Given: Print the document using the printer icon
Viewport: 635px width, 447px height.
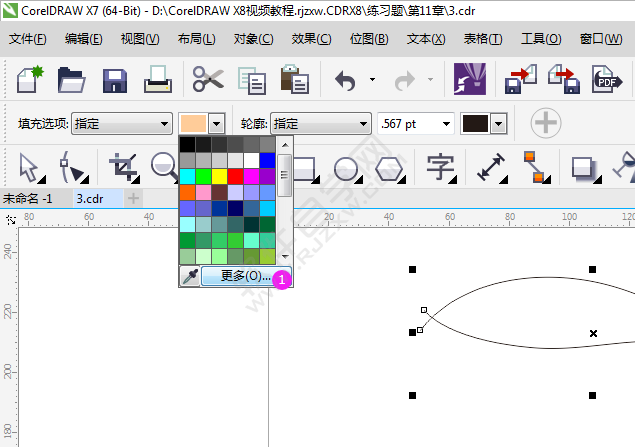Looking at the screenshot, I should click(x=158, y=79).
